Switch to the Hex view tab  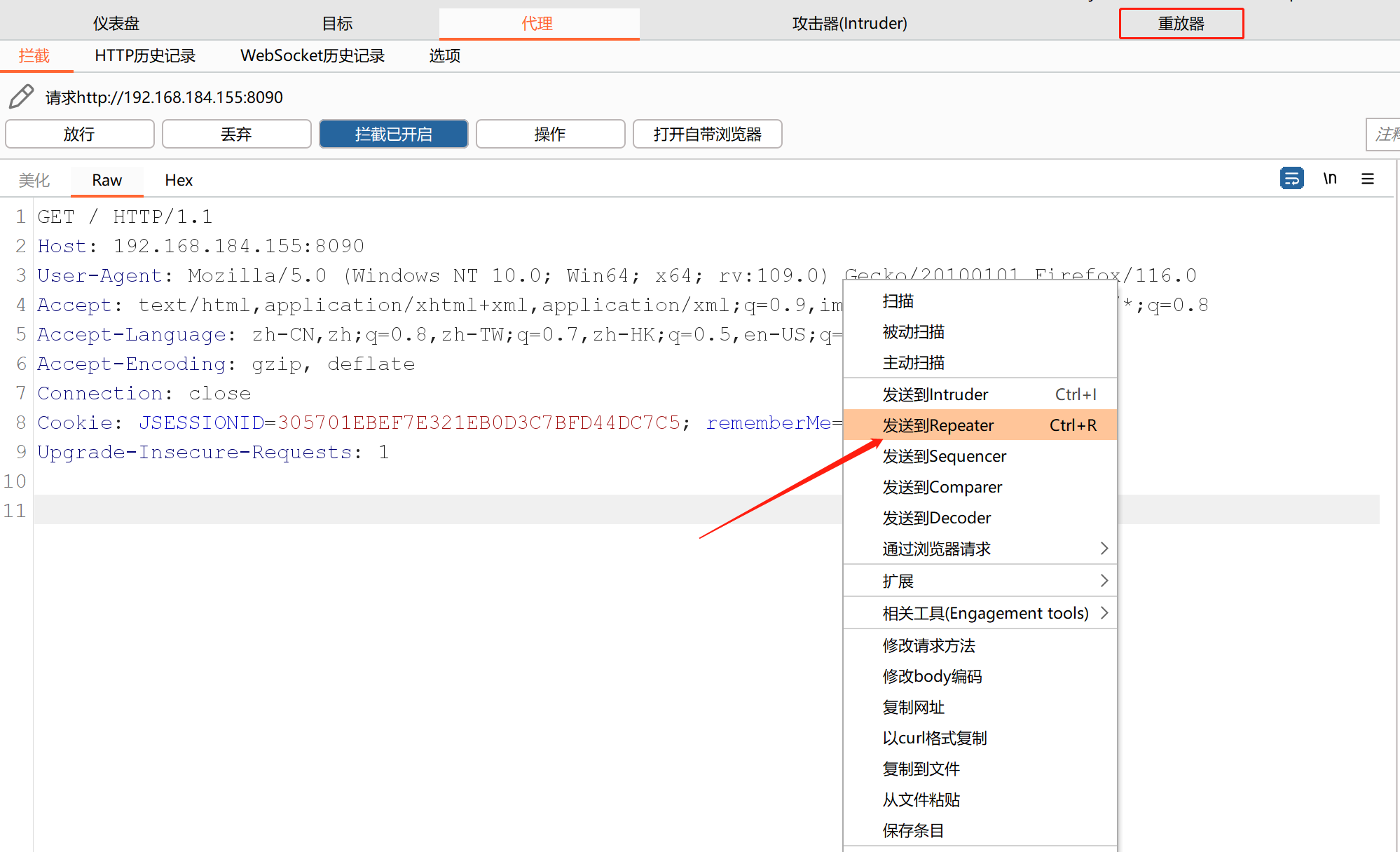179,180
